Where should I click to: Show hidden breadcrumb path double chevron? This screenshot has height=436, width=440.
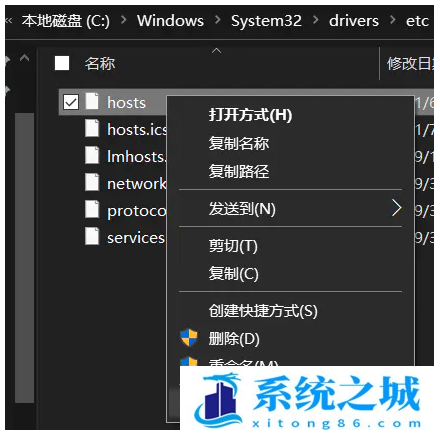point(9,21)
